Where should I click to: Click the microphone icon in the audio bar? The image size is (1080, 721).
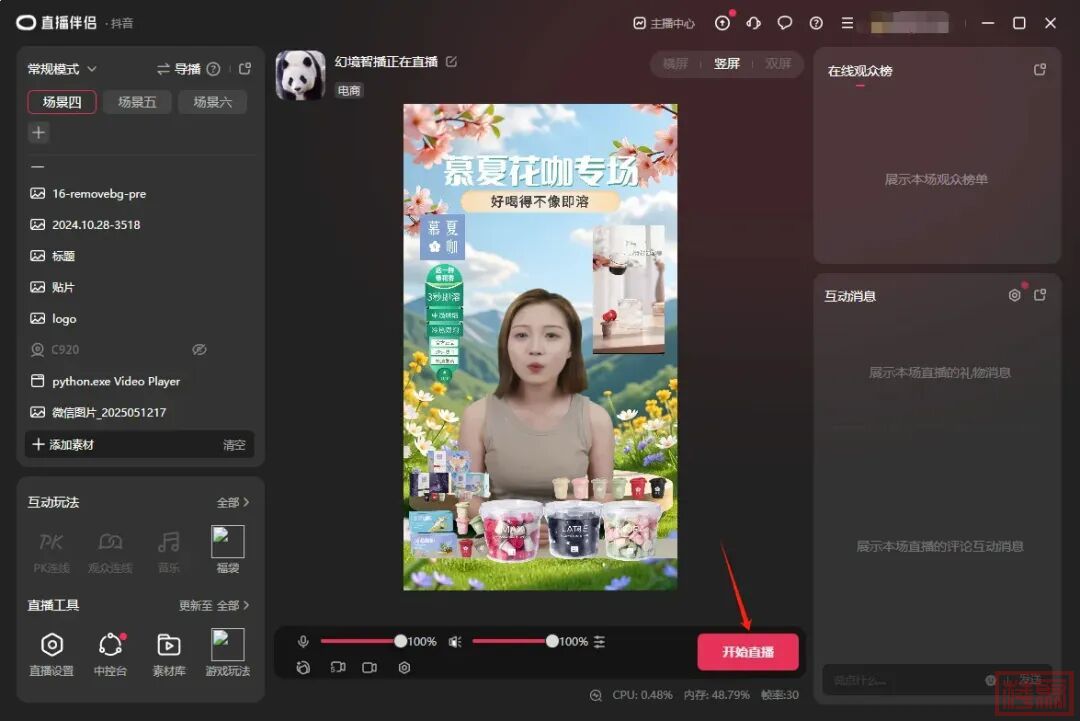tap(303, 641)
